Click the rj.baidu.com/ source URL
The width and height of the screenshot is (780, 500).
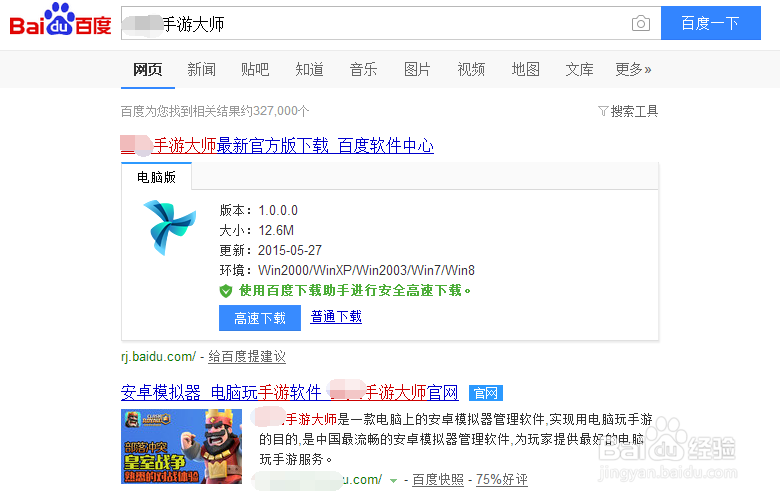pos(158,357)
